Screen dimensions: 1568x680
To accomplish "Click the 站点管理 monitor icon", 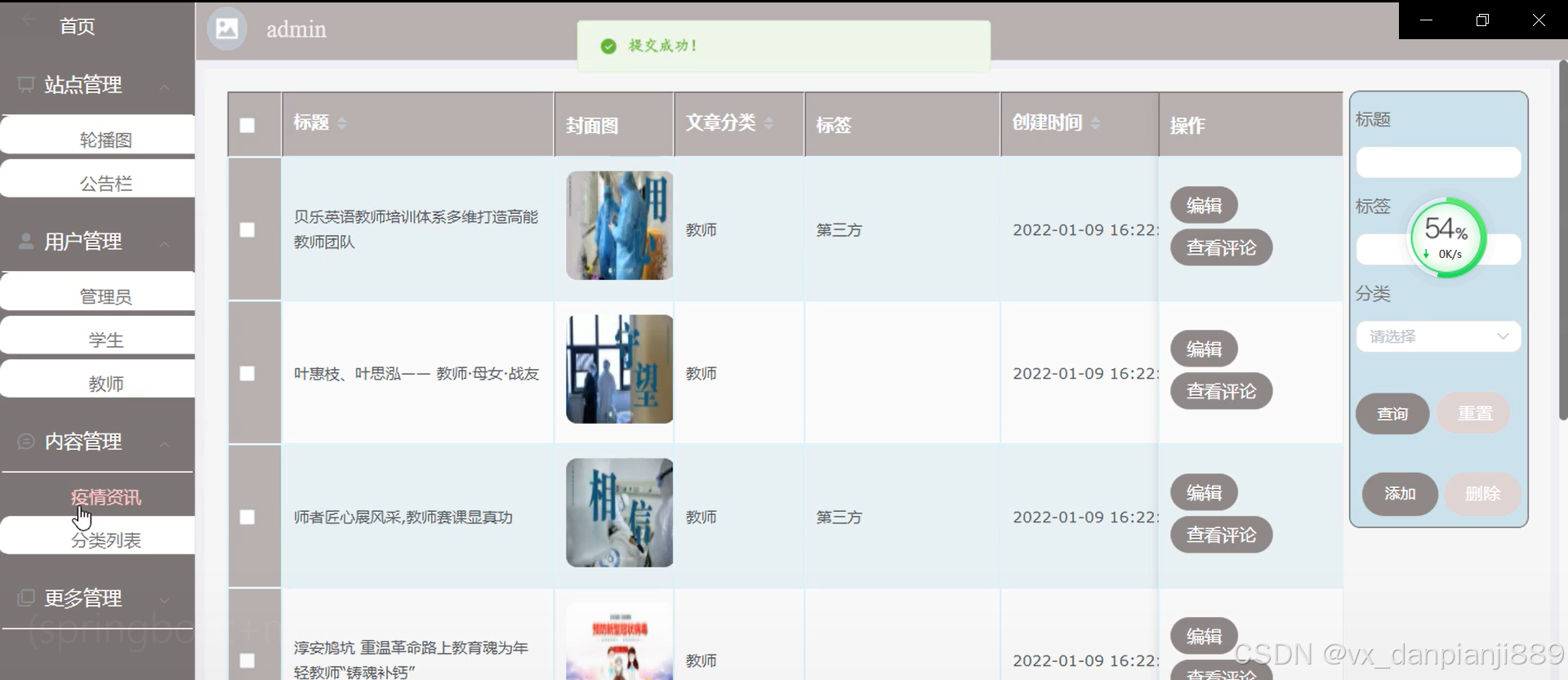I will coord(26,84).
